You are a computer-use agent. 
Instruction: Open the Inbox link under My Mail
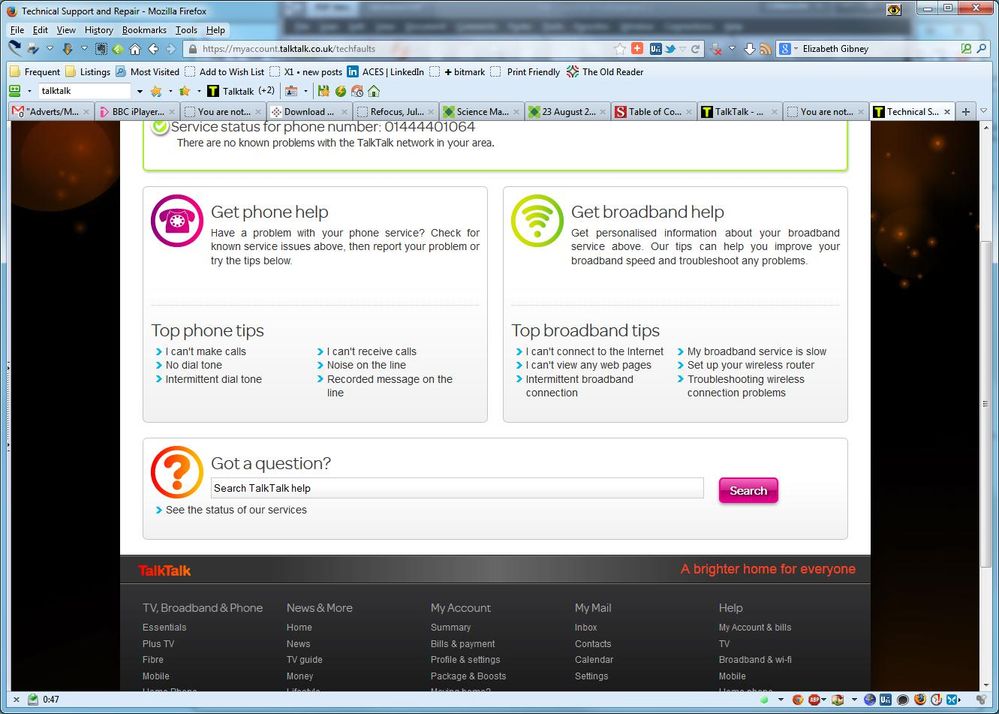pos(586,627)
